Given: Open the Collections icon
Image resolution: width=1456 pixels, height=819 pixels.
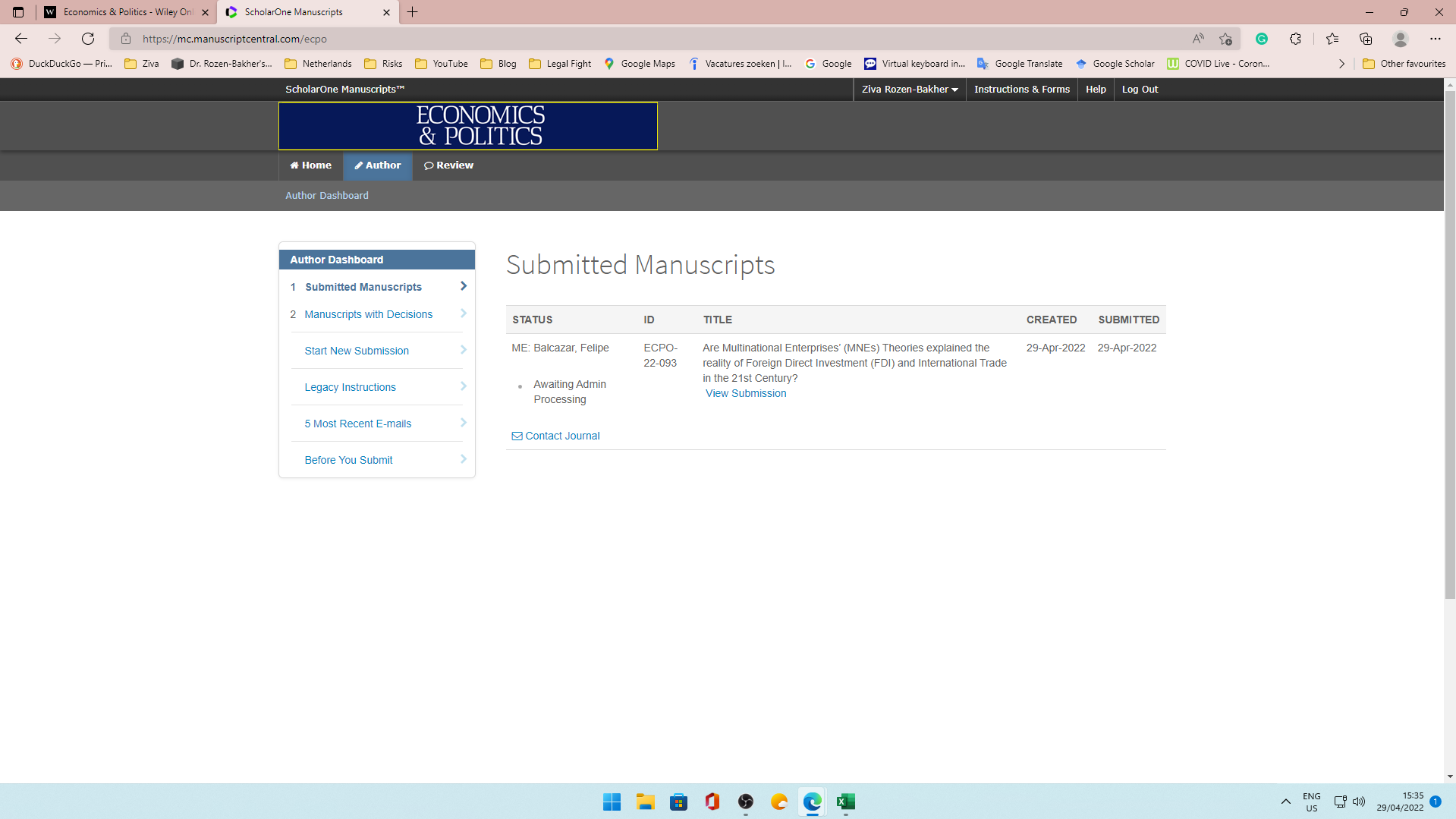Looking at the screenshot, I should pyautogui.click(x=1366, y=39).
